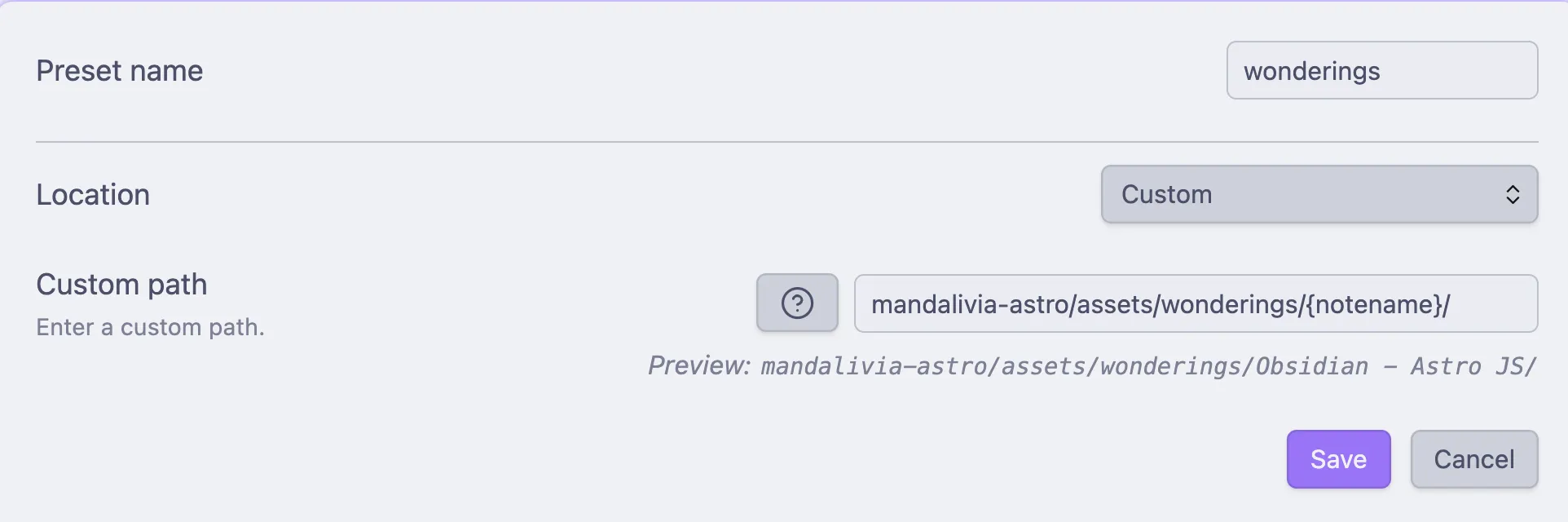Image resolution: width=1568 pixels, height=522 pixels.
Task: Click inside the Preset name field
Action: tap(1381, 71)
